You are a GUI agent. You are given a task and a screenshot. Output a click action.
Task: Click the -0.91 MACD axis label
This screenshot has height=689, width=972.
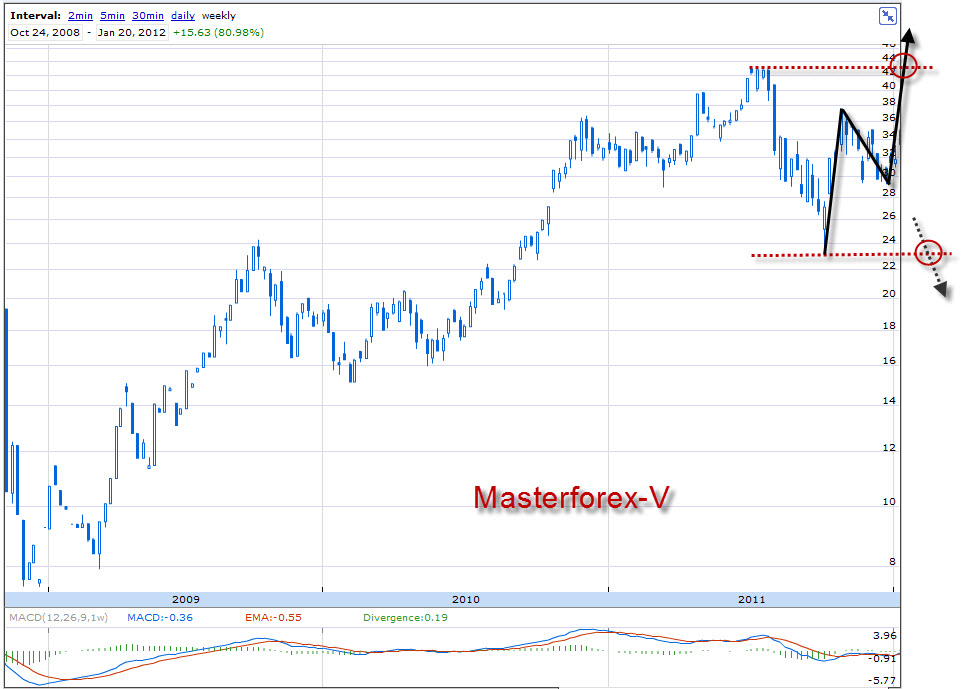point(884,659)
